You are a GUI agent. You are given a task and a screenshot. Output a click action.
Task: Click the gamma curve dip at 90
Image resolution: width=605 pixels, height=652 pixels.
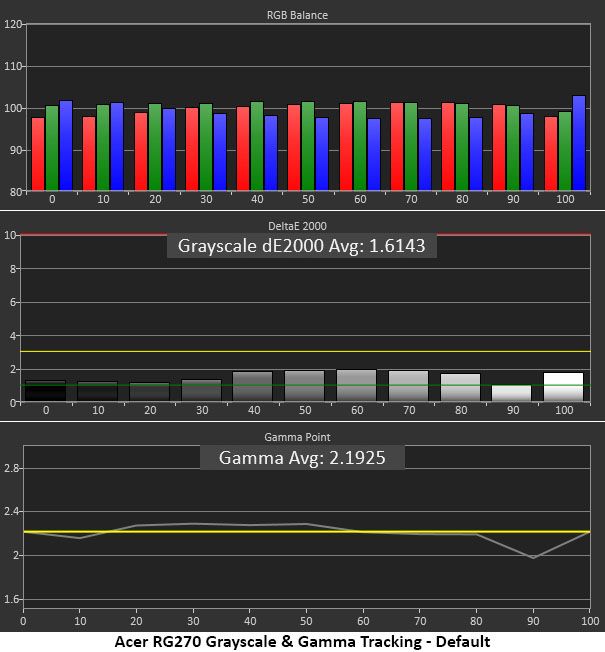[533, 558]
